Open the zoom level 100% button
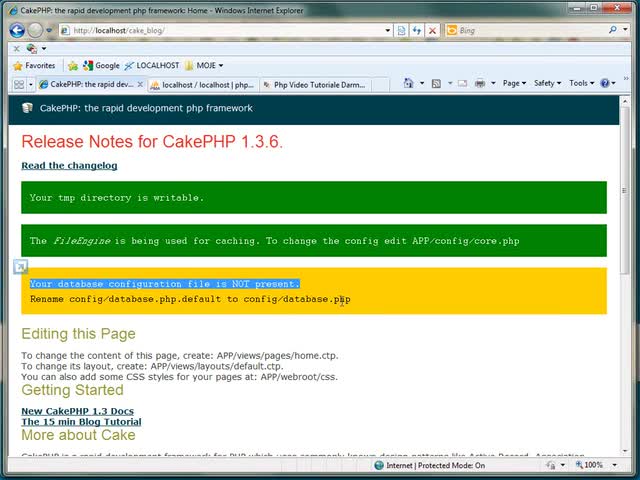 (x=589, y=465)
